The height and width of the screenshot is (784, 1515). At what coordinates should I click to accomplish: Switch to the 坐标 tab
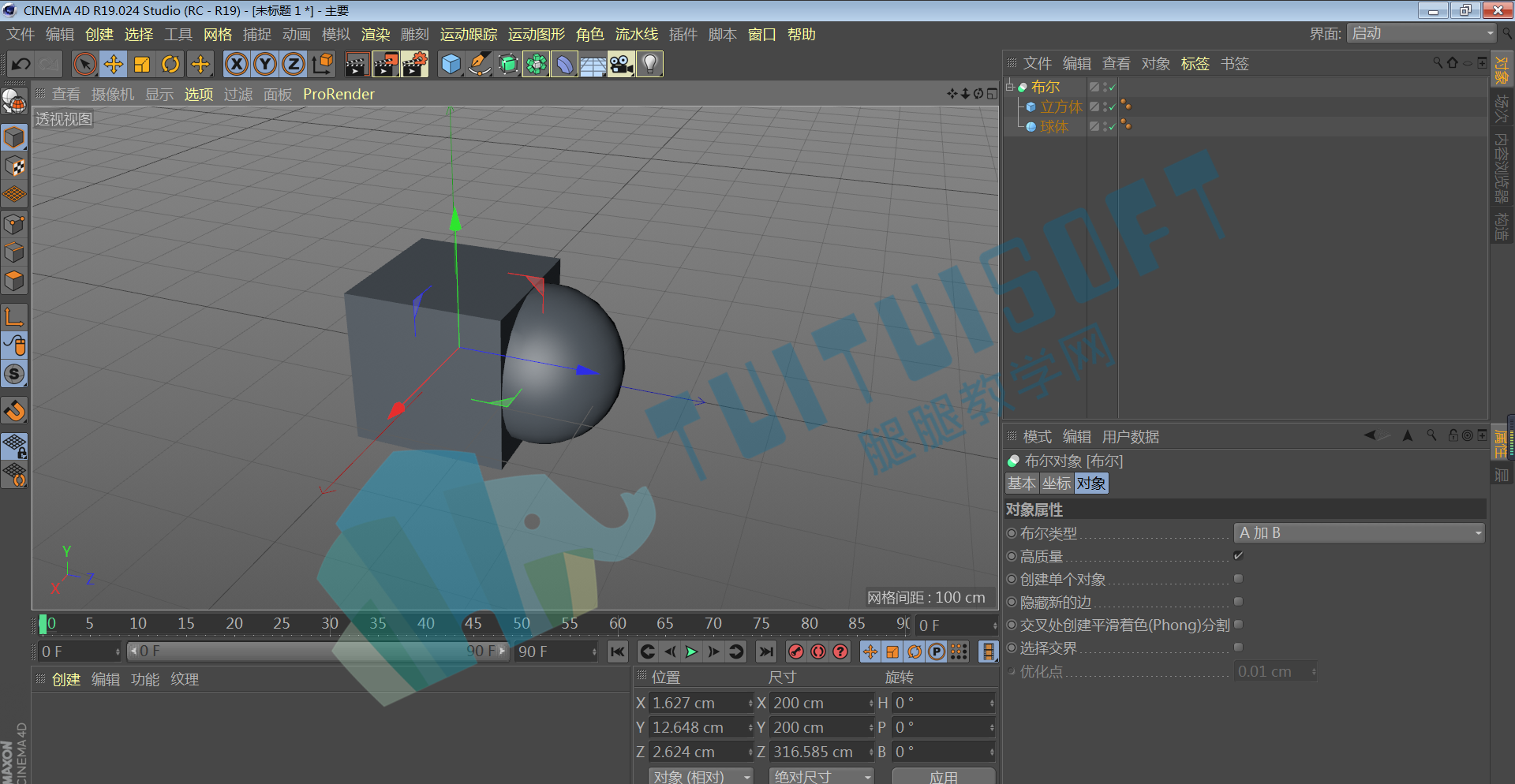point(1057,483)
